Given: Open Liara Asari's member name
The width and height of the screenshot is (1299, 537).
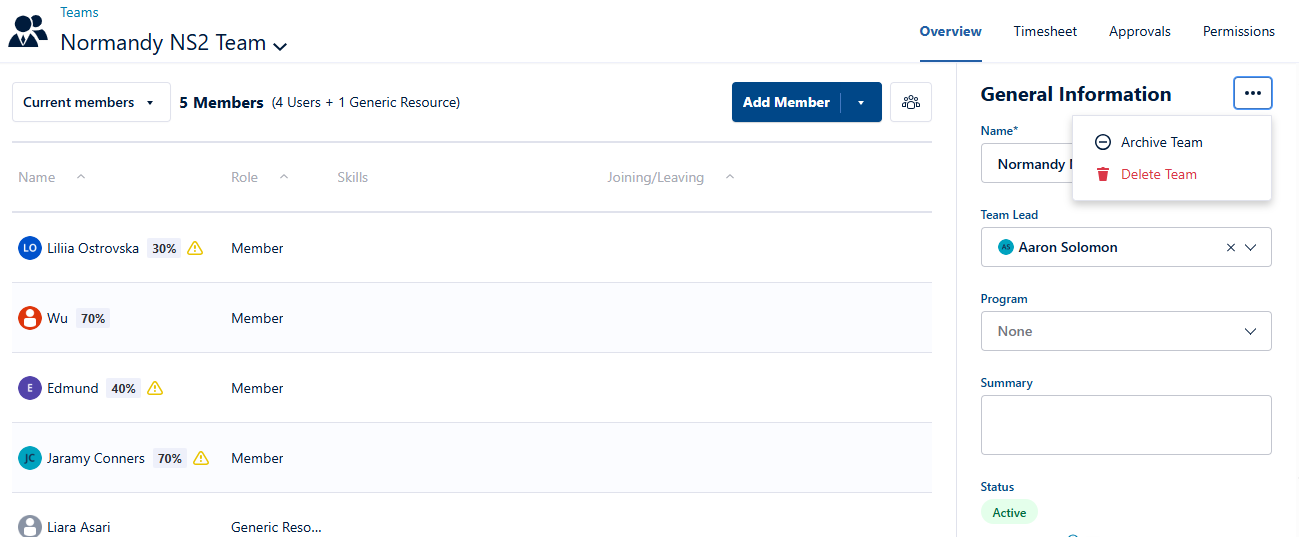Looking at the screenshot, I should click(79, 527).
